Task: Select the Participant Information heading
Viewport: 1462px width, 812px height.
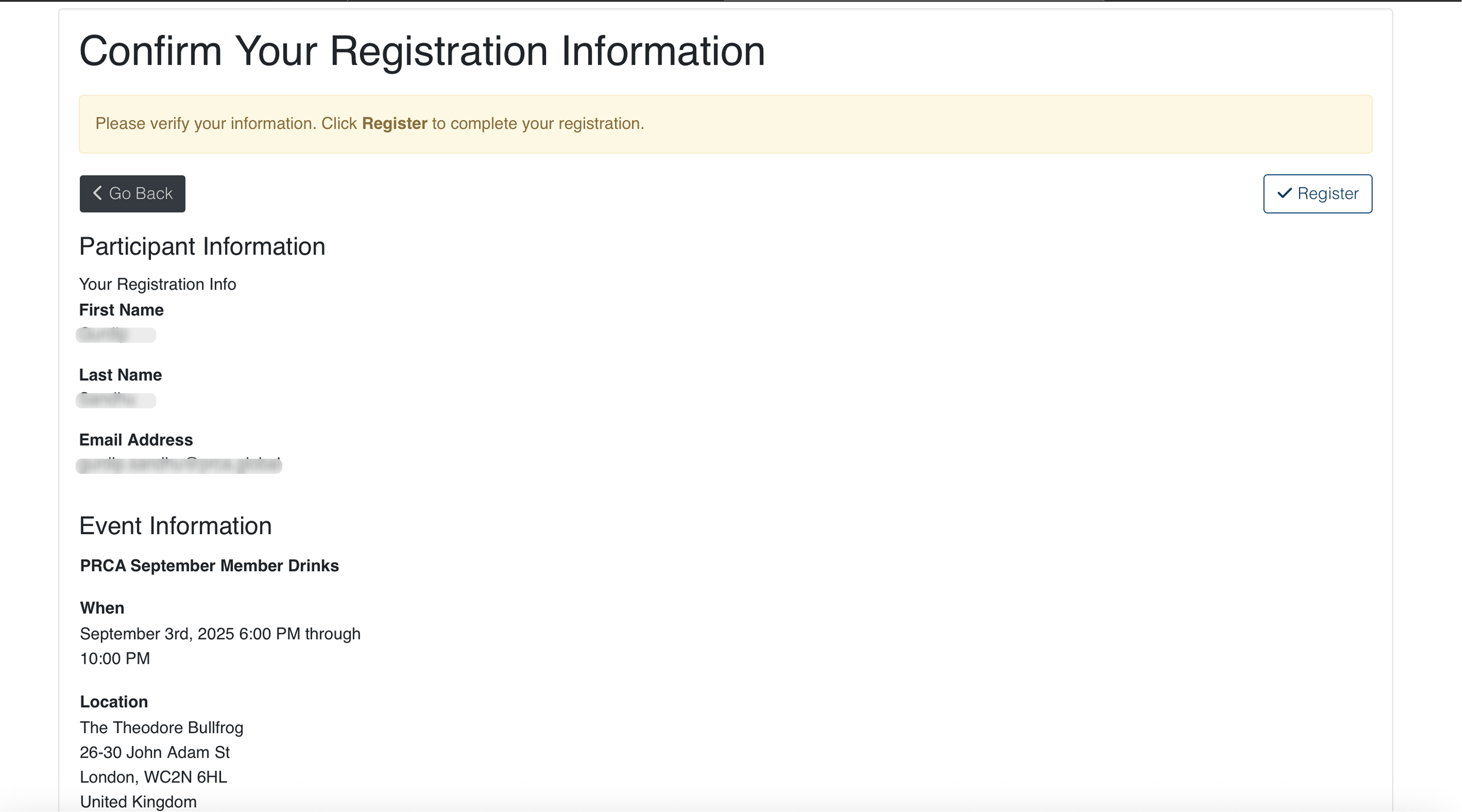Action: pos(202,246)
